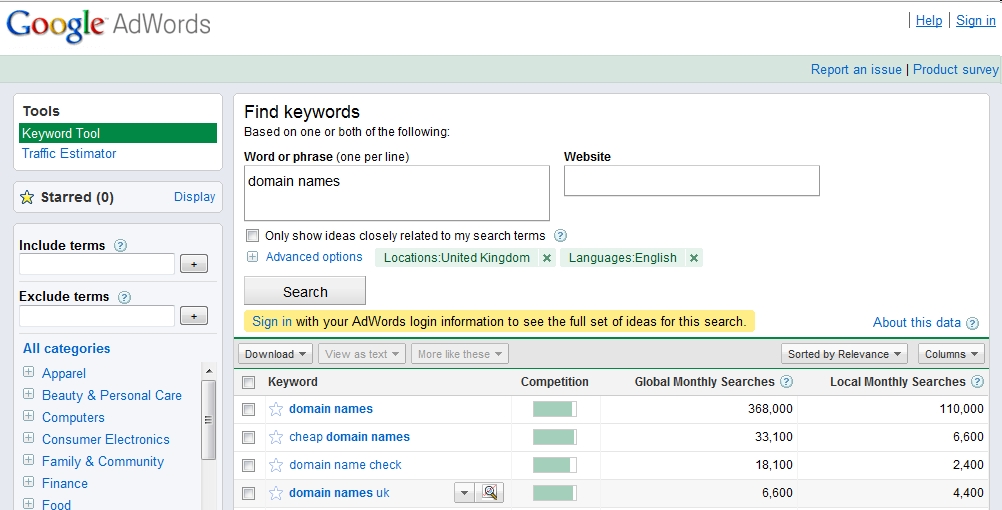Select the 'domain names' row checkbox
Viewport: 1002px width, 510px height.
pyautogui.click(x=249, y=409)
